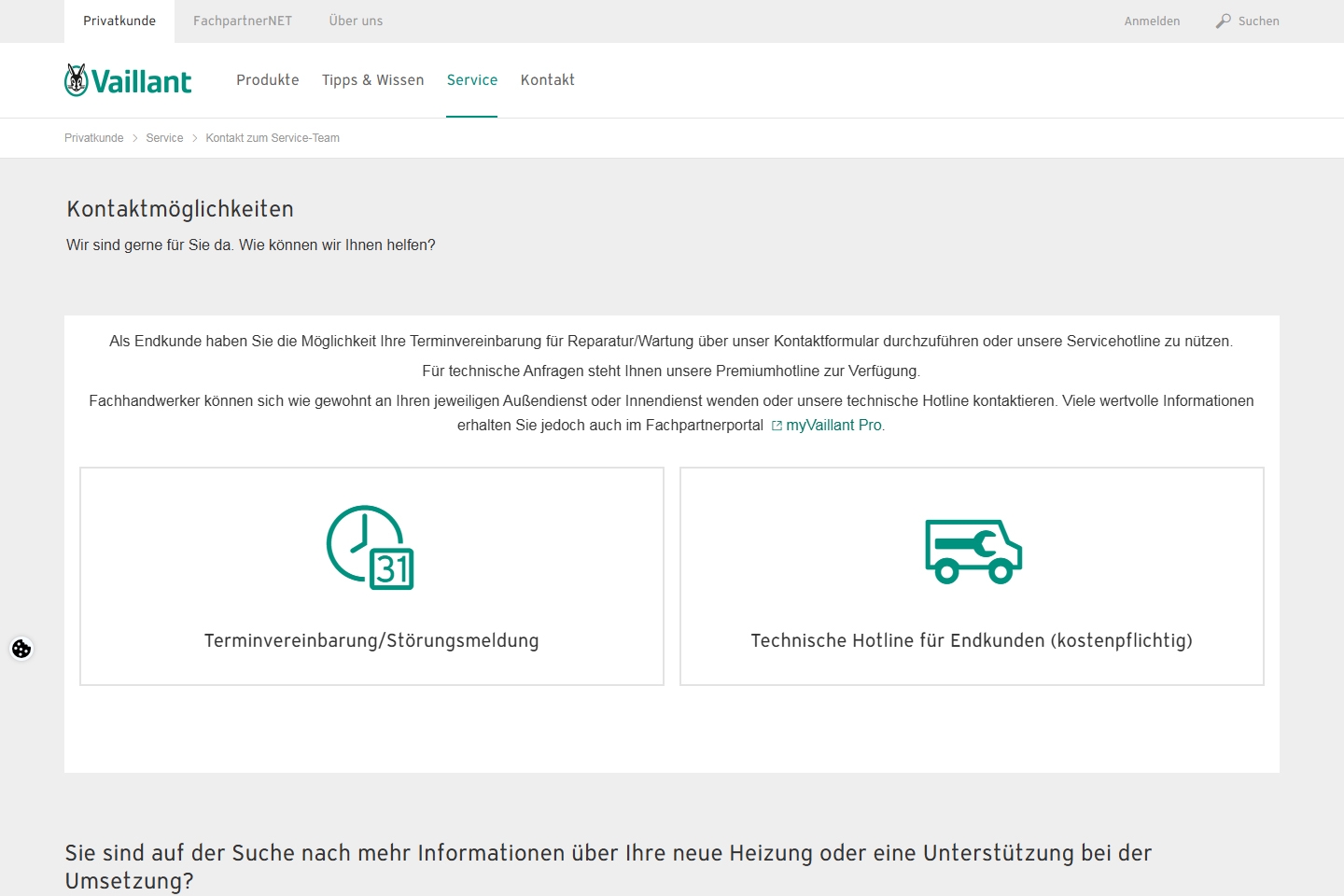Click the search magnifier icon
1344x896 pixels.
click(x=1223, y=21)
